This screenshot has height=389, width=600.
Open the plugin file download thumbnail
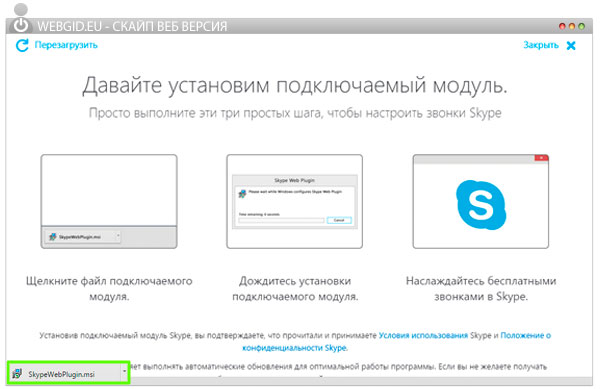point(109,201)
